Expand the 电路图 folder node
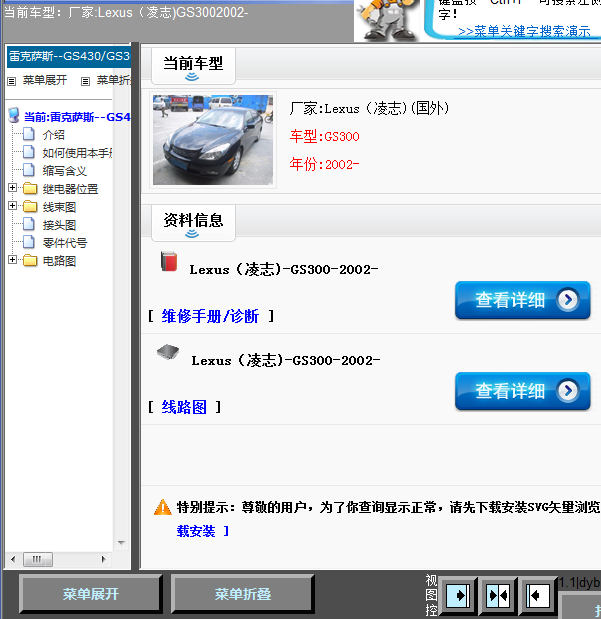Image resolution: width=601 pixels, height=619 pixels. [12, 260]
